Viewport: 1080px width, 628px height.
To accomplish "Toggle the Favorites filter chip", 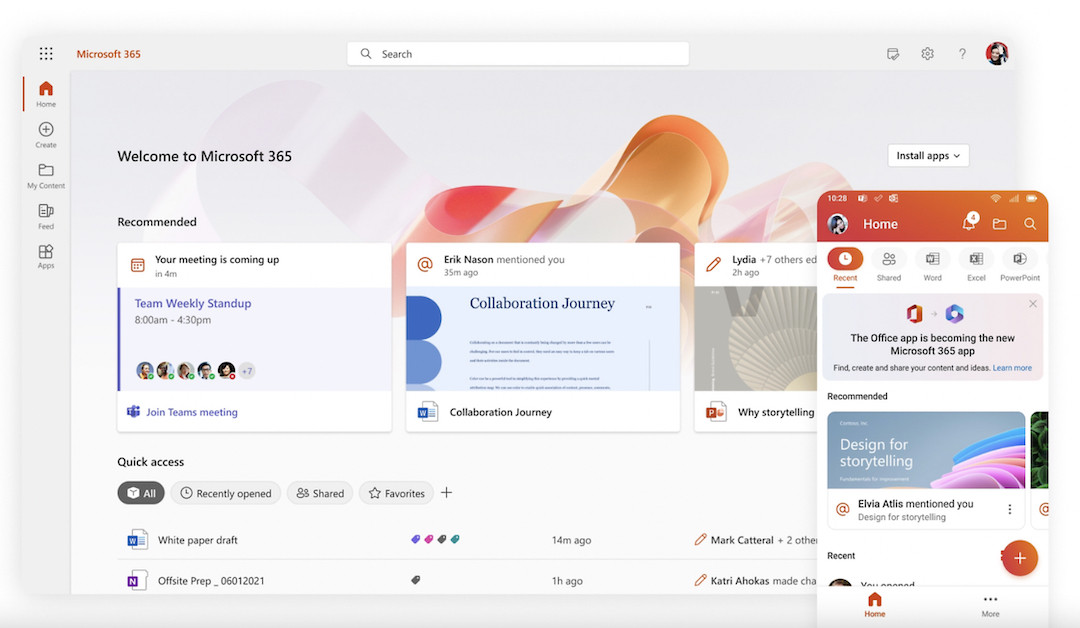I will point(396,493).
